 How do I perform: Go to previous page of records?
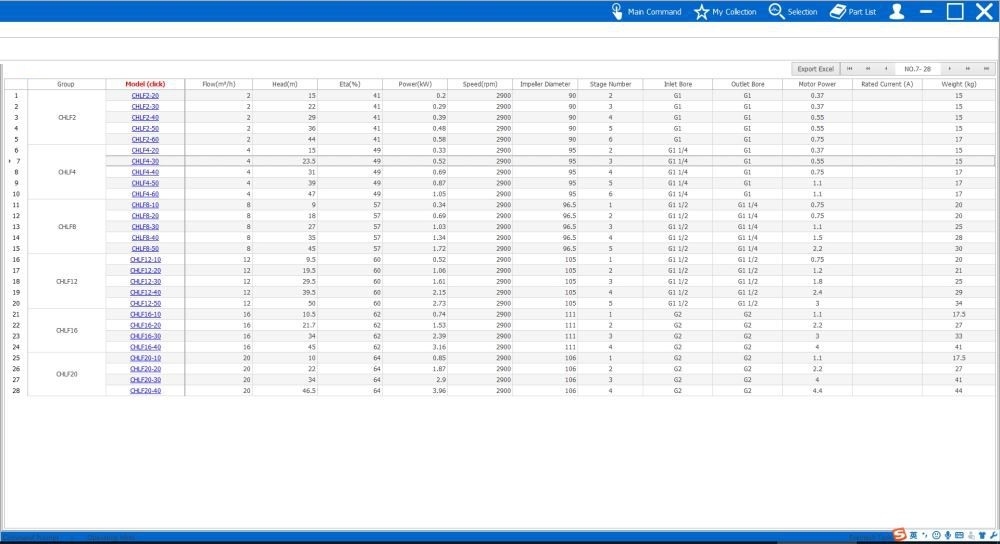tap(868, 69)
